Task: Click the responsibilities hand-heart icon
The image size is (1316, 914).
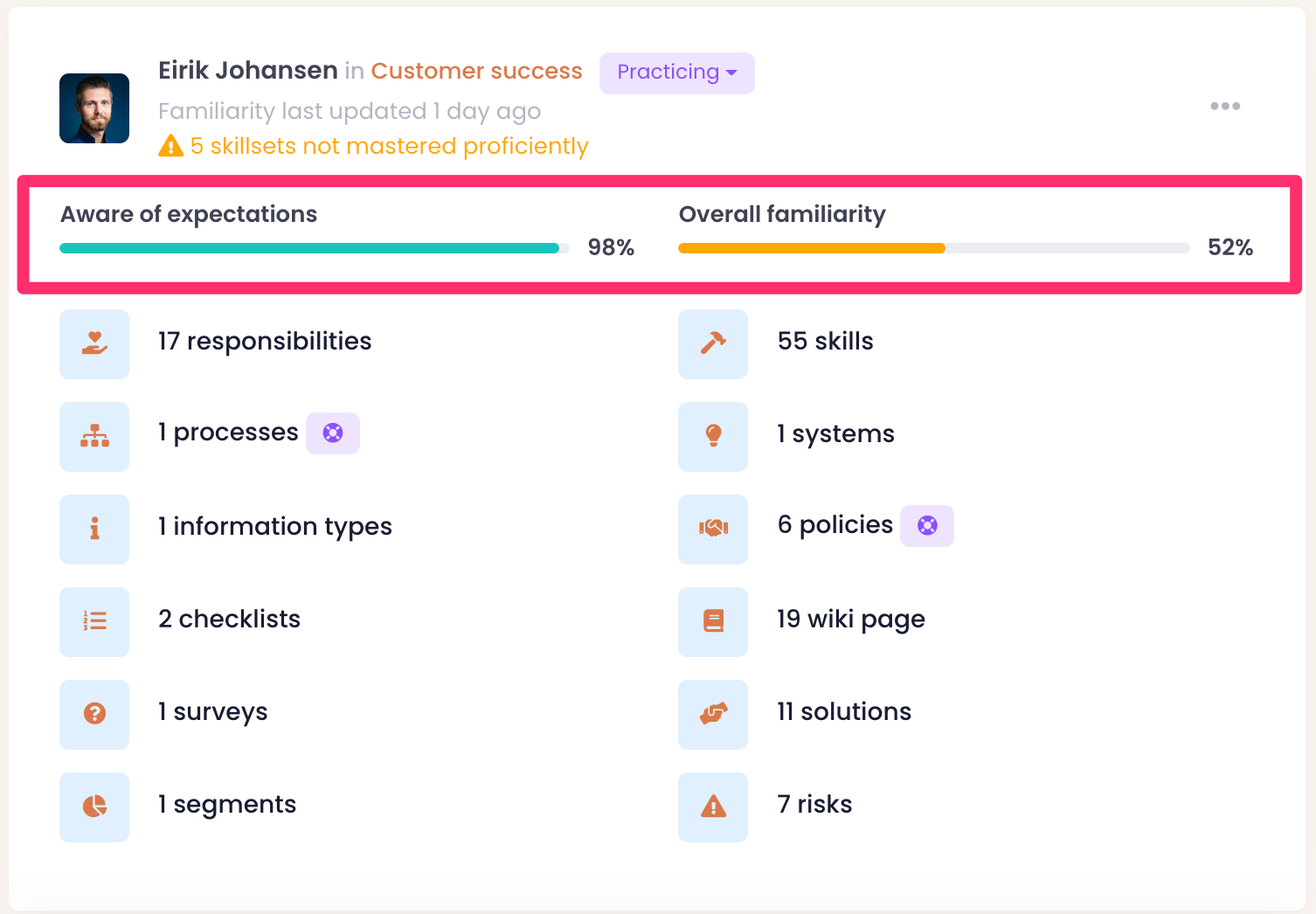Action: (x=94, y=343)
